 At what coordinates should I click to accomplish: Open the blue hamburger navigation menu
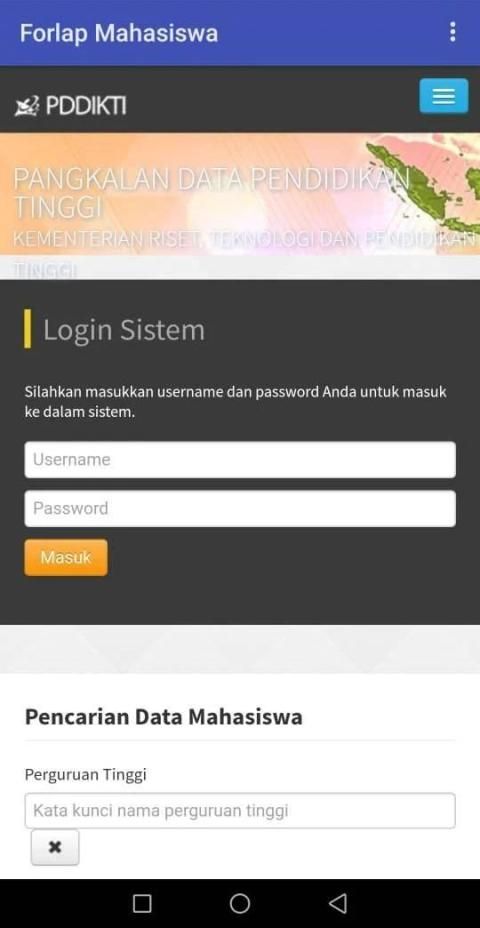tap(443, 96)
